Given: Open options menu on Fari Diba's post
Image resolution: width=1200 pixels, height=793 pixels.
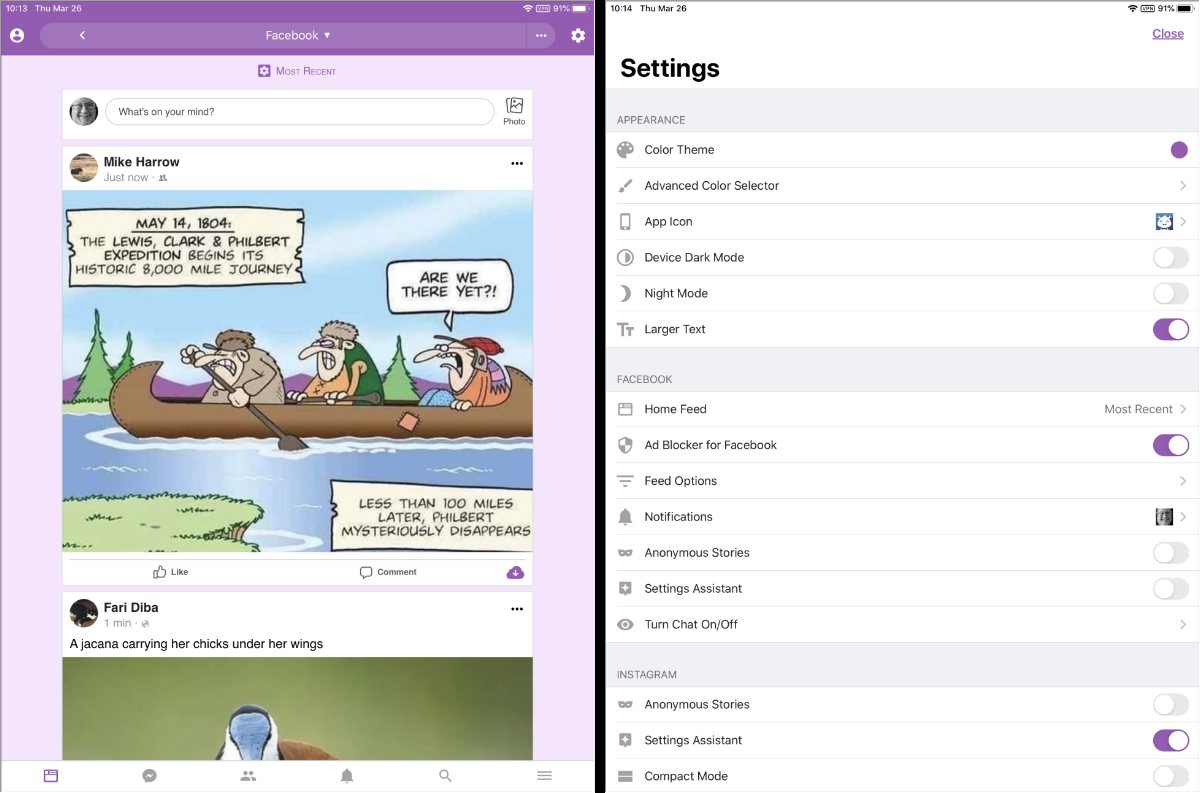Looking at the screenshot, I should (x=517, y=609).
